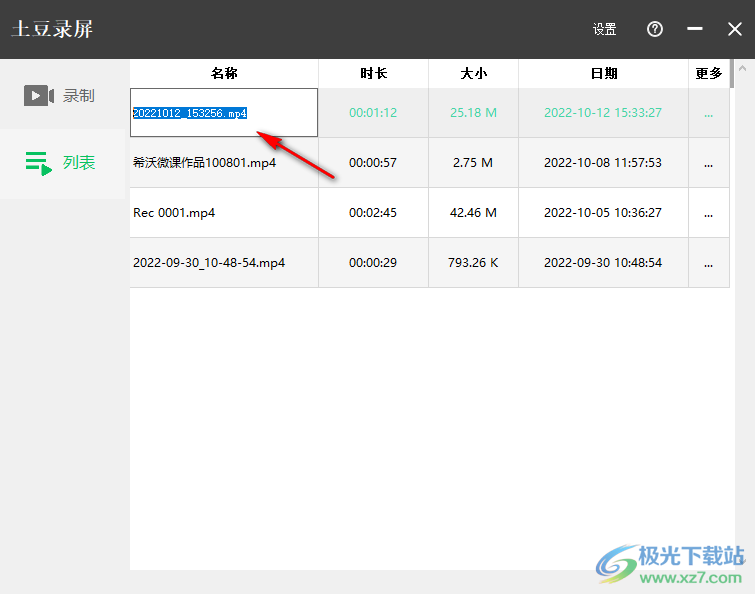Screen dimensions: 755x594
Task: Minimize the 土豆录屏 window
Action: click(694, 29)
